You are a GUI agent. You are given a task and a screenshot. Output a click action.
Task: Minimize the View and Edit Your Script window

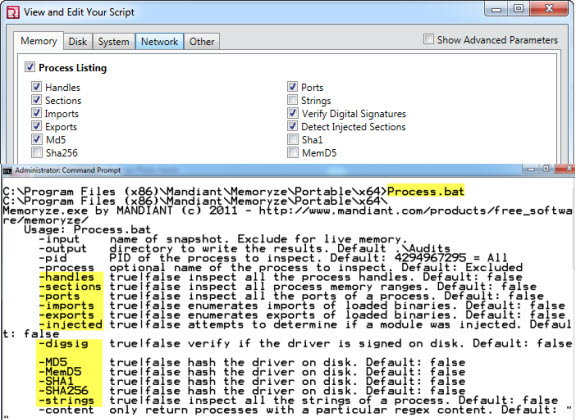(x=496, y=9)
